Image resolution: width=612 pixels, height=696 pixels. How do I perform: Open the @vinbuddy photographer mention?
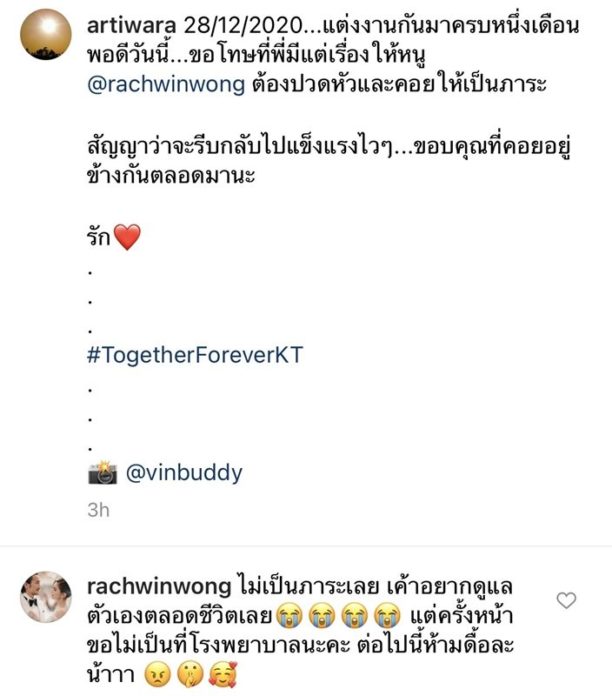click(x=184, y=473)
